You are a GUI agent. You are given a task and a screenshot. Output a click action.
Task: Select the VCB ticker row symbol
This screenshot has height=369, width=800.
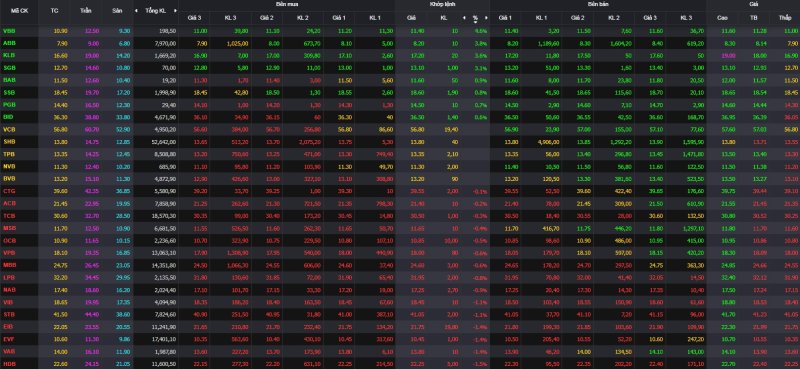[x=9, y=129]
